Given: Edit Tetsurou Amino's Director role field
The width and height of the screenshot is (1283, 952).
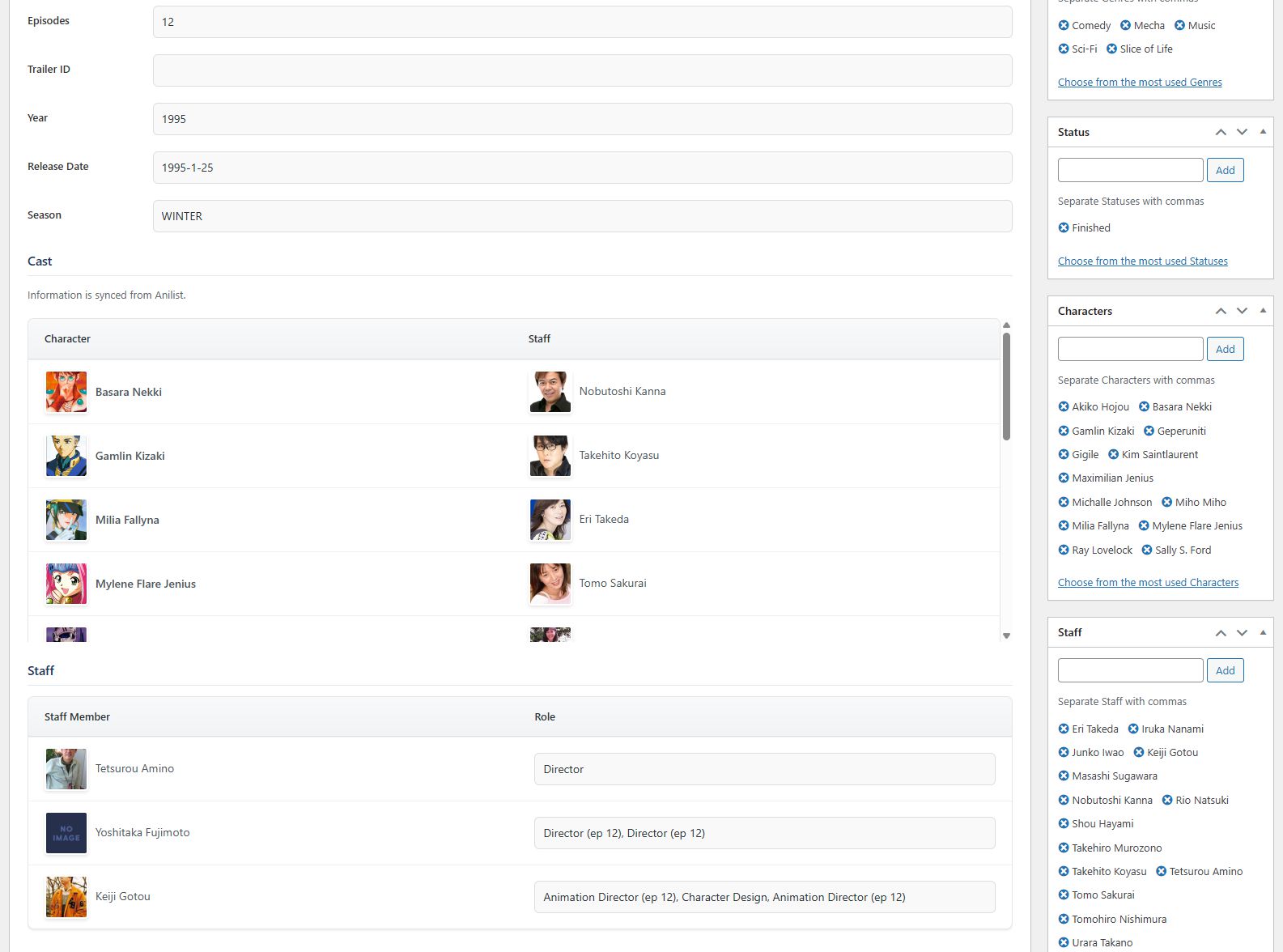Looking at the screenshot, I should coord(764,769).
